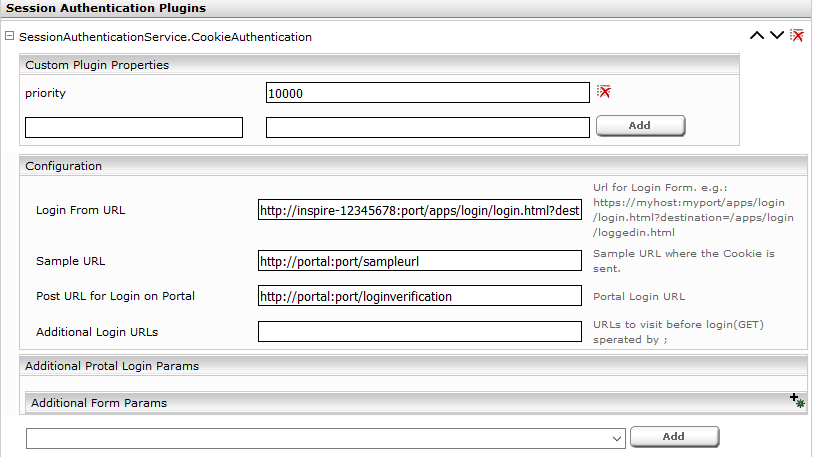
Task: Select the Session Authentication Plugins title
Action: point(106,8)
